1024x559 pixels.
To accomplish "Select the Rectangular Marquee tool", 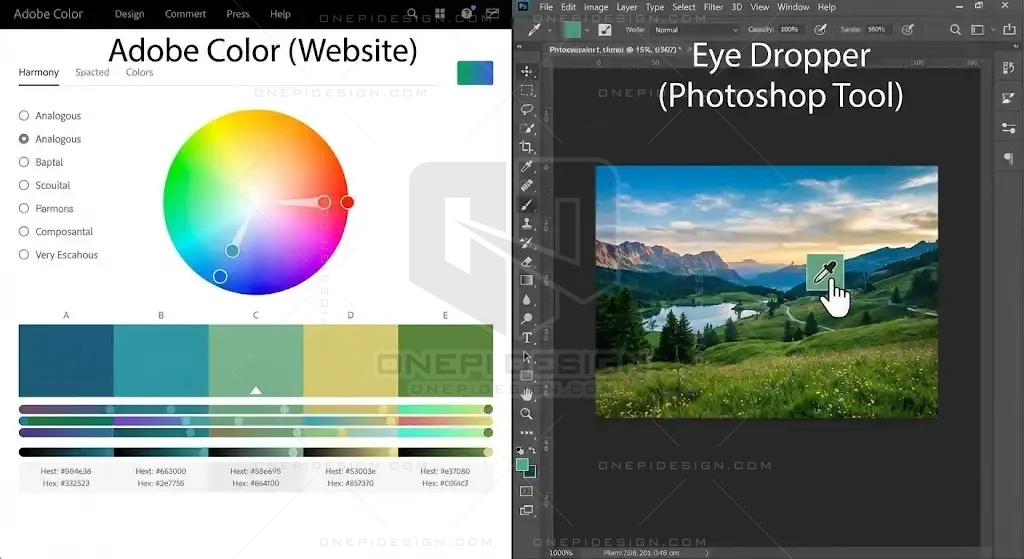I will [527, 90].
